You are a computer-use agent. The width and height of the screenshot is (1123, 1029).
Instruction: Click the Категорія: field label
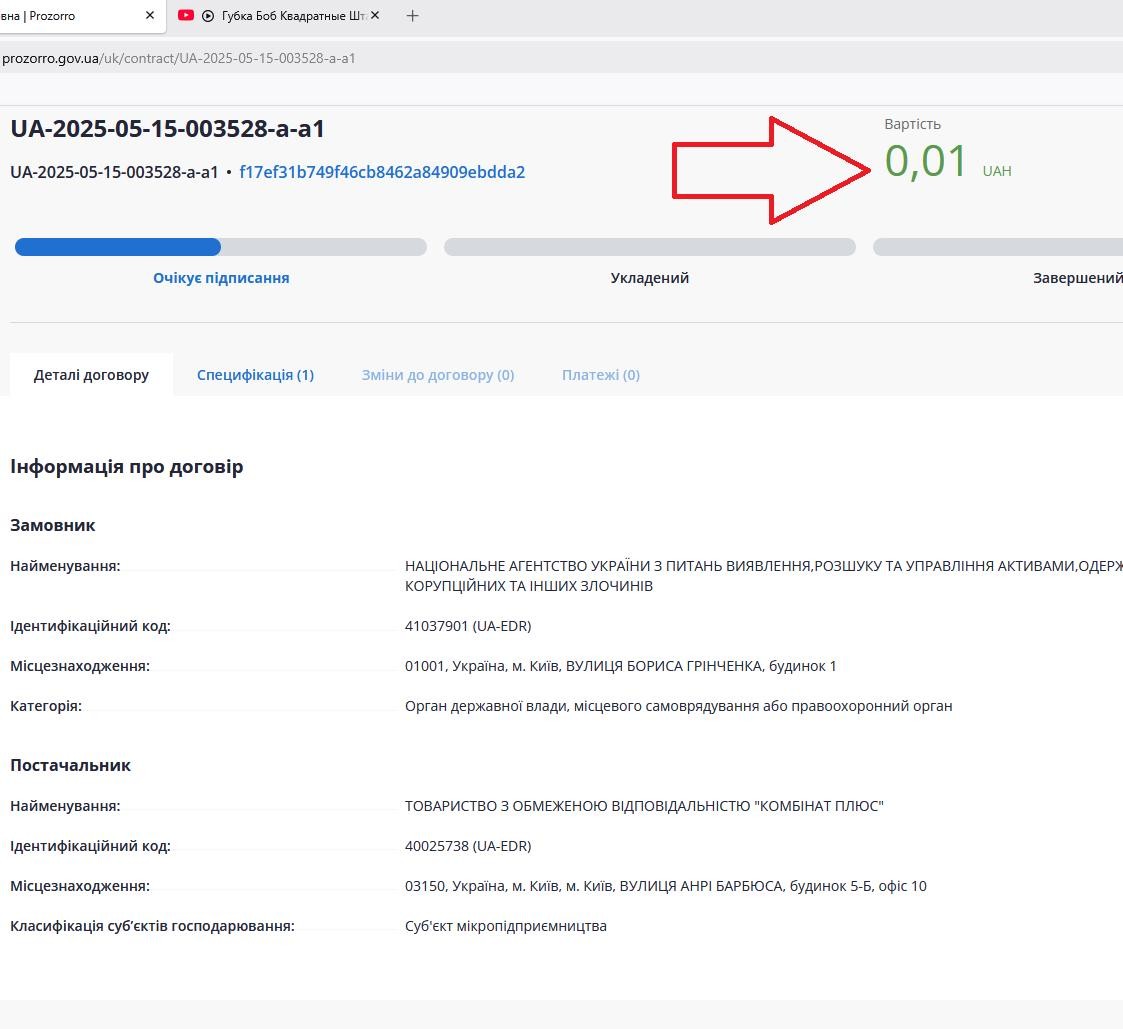point(46,706)
